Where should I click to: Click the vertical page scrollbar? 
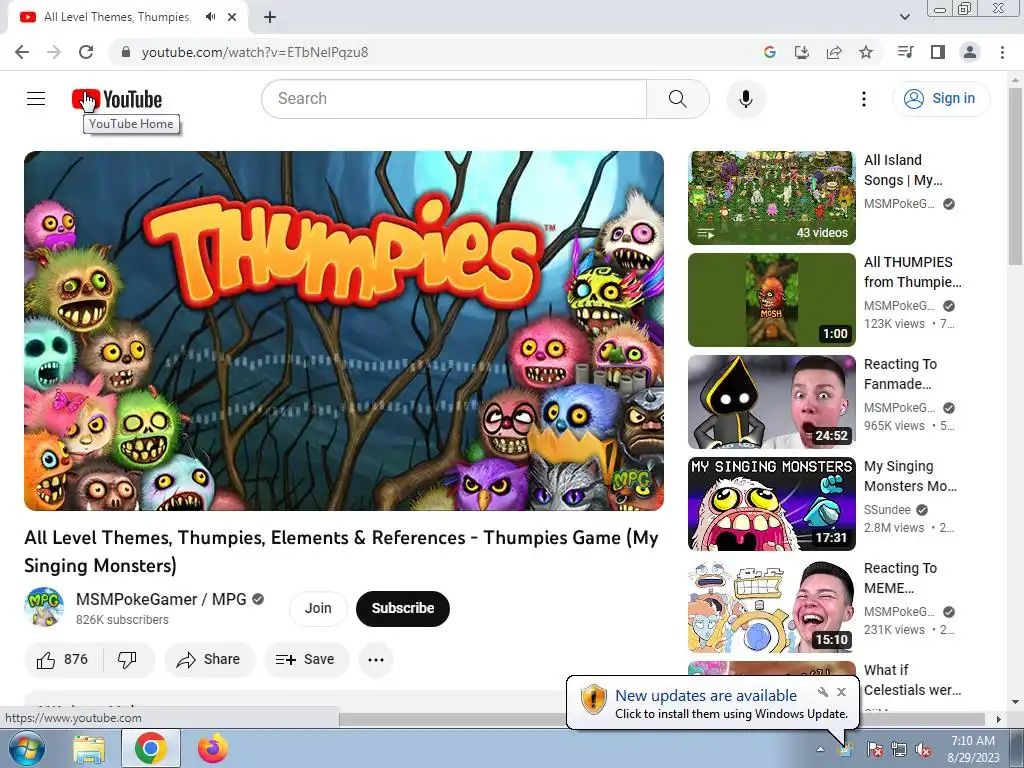click(x=1015, y=176)
